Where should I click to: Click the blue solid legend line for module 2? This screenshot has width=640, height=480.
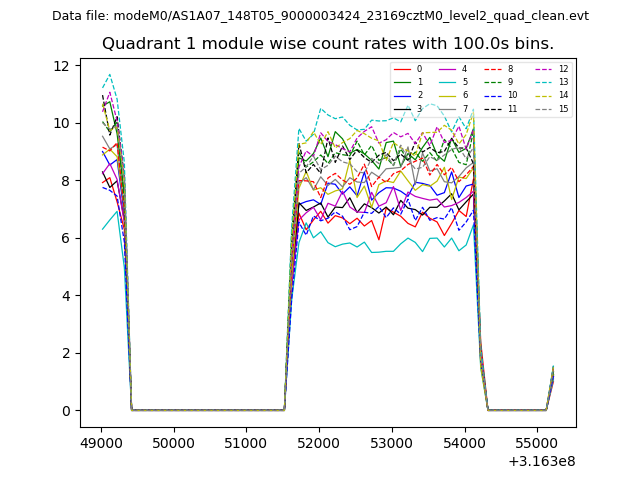(404, 95)
